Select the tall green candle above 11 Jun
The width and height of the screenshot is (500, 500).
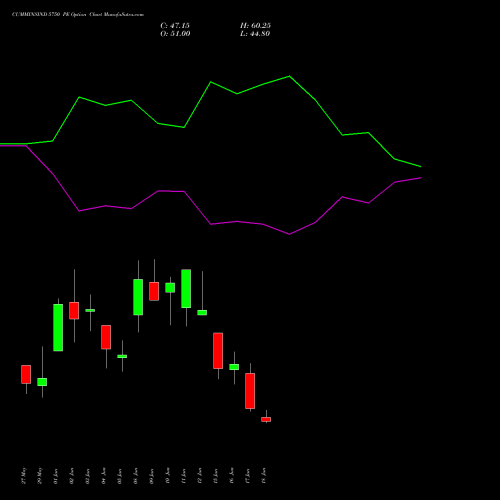(186, 288)
